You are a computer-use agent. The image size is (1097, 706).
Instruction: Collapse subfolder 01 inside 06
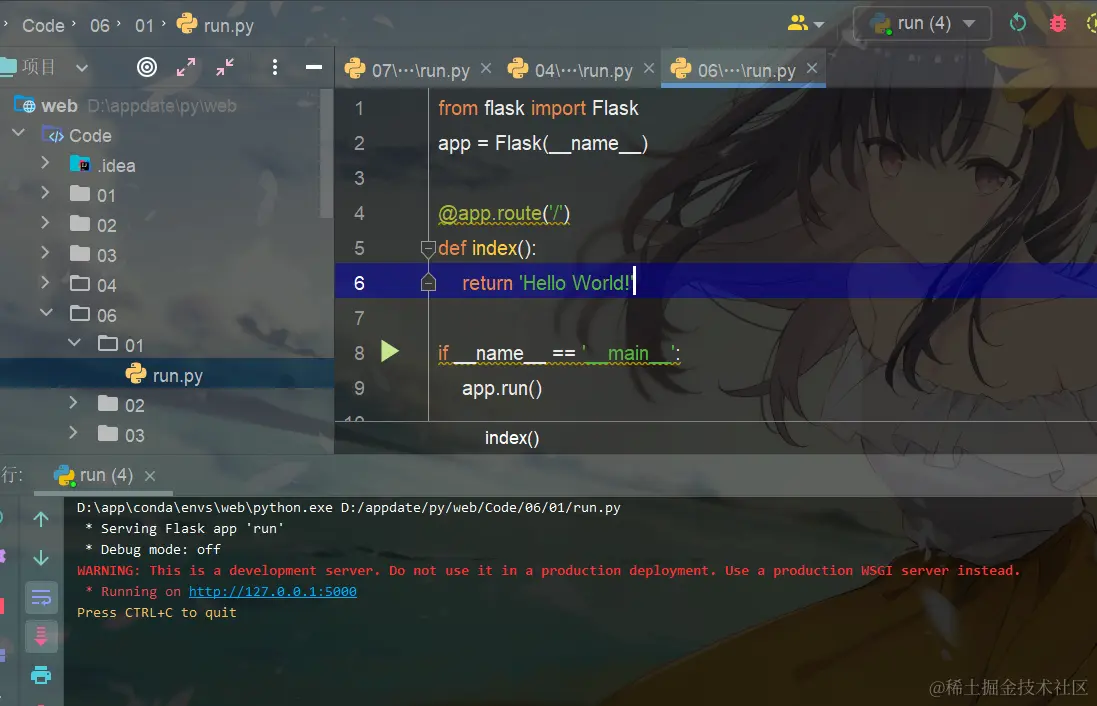[x=74, y=343]
